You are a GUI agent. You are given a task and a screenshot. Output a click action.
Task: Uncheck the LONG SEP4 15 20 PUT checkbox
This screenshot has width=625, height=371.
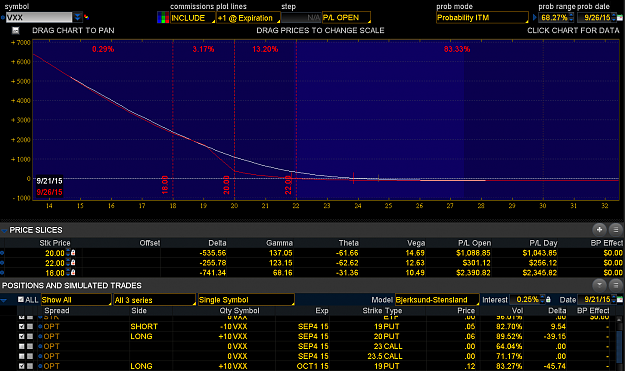tap(22, 336)
